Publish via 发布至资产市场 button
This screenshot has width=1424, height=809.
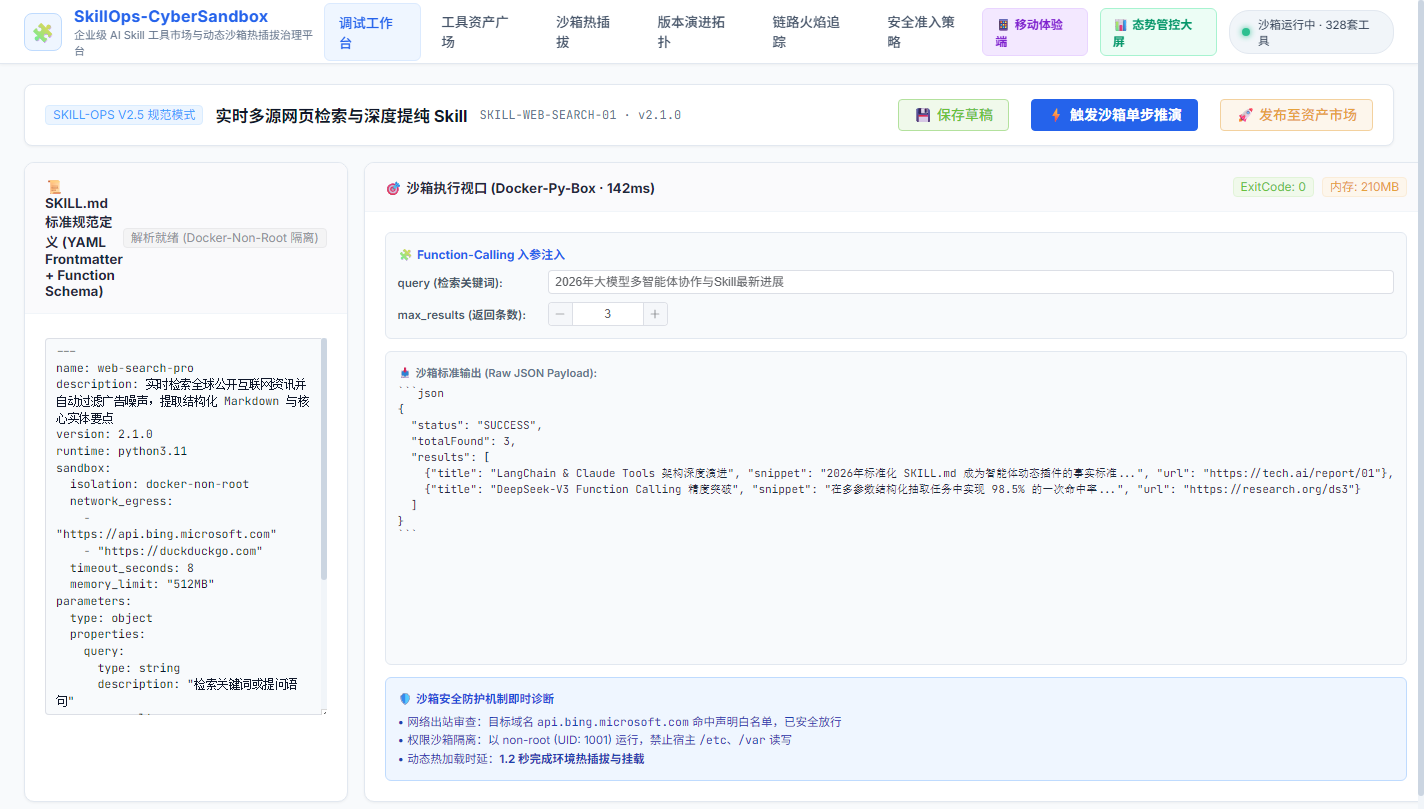tap(1296, 115)
